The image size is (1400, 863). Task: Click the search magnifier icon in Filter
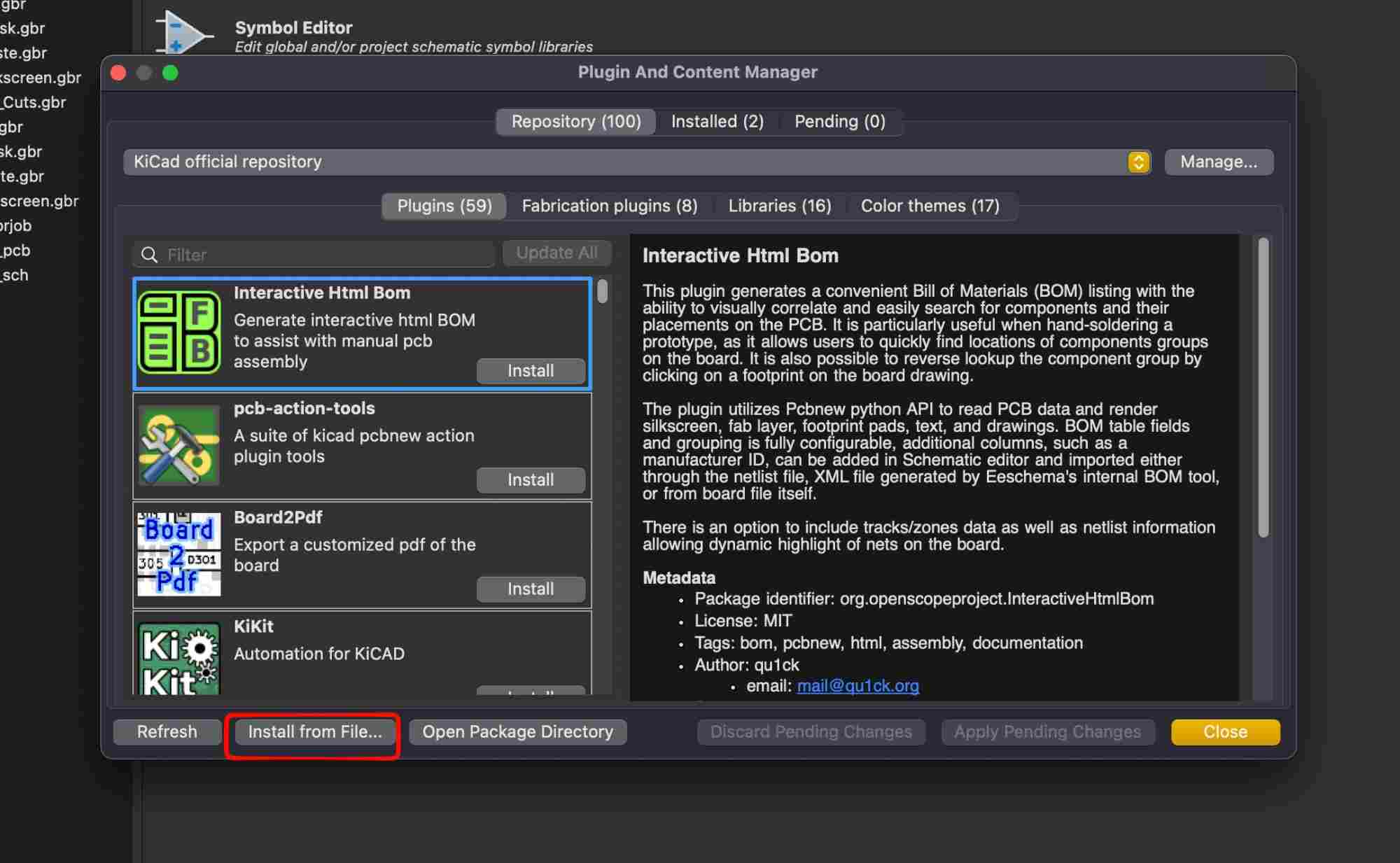coord(149,255)
